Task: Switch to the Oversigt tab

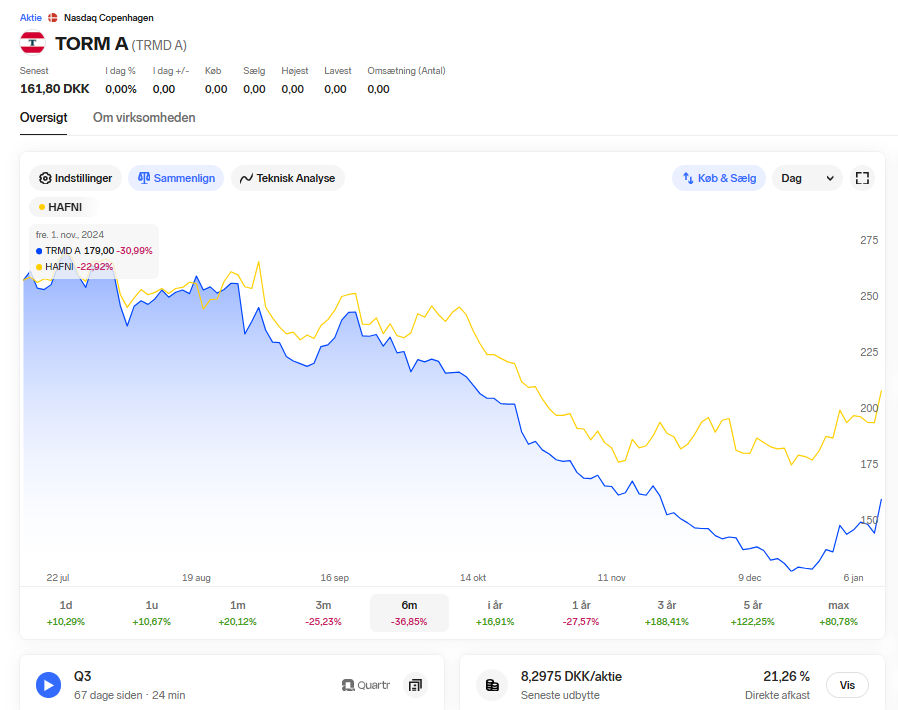Action: pos(44,117)
